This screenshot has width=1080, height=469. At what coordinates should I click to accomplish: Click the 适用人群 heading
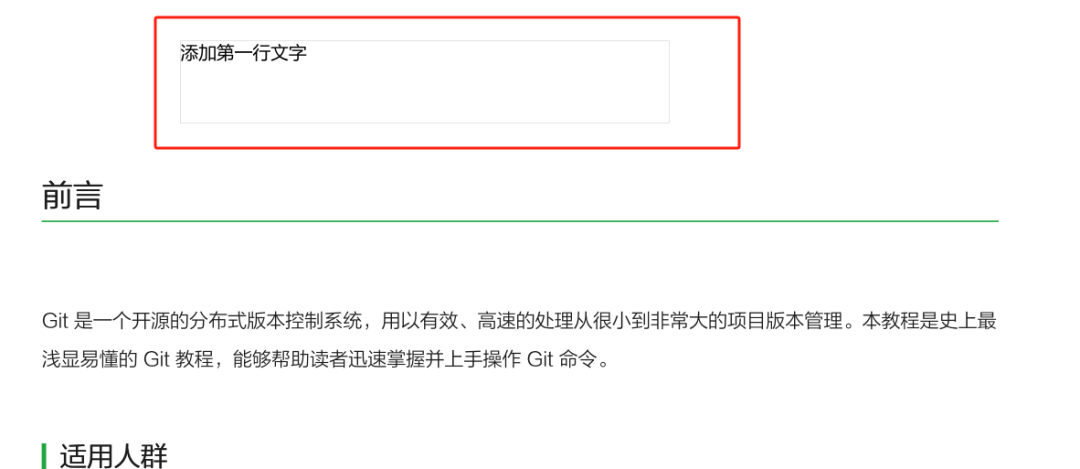pyautogui.click(x=114, y=457)
